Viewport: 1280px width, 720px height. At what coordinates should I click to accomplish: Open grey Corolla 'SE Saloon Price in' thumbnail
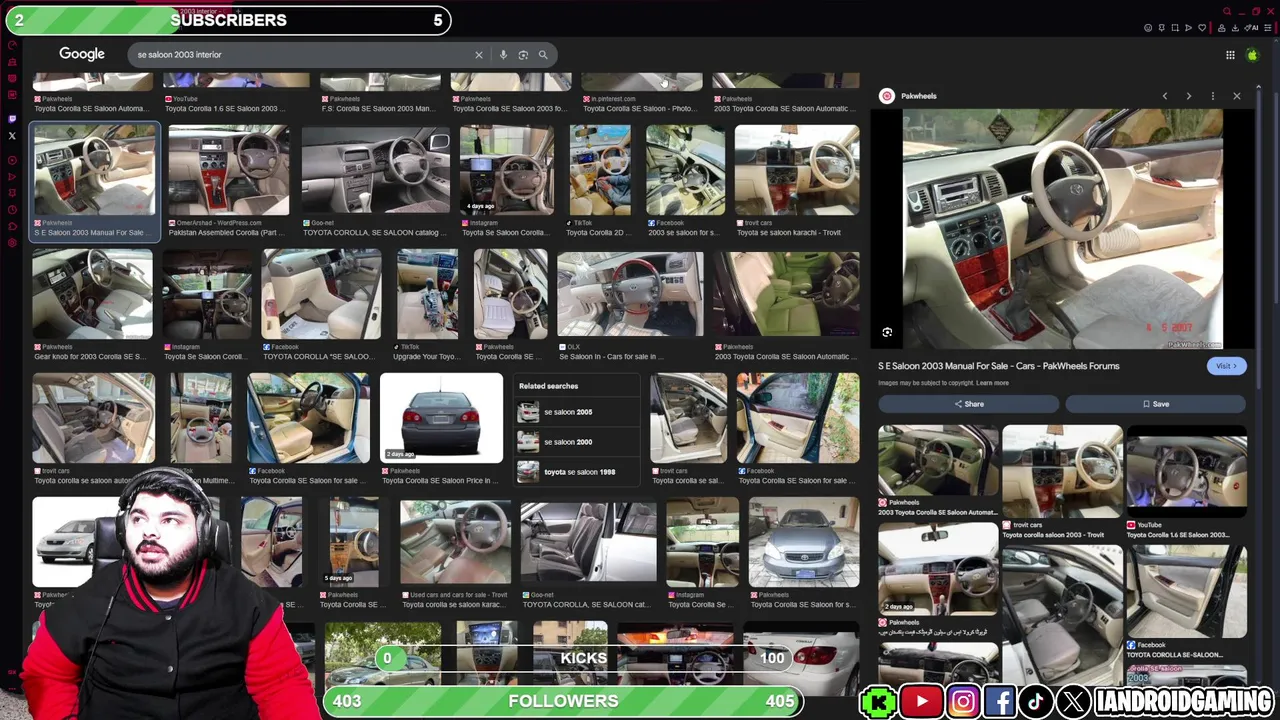(441, 418)
